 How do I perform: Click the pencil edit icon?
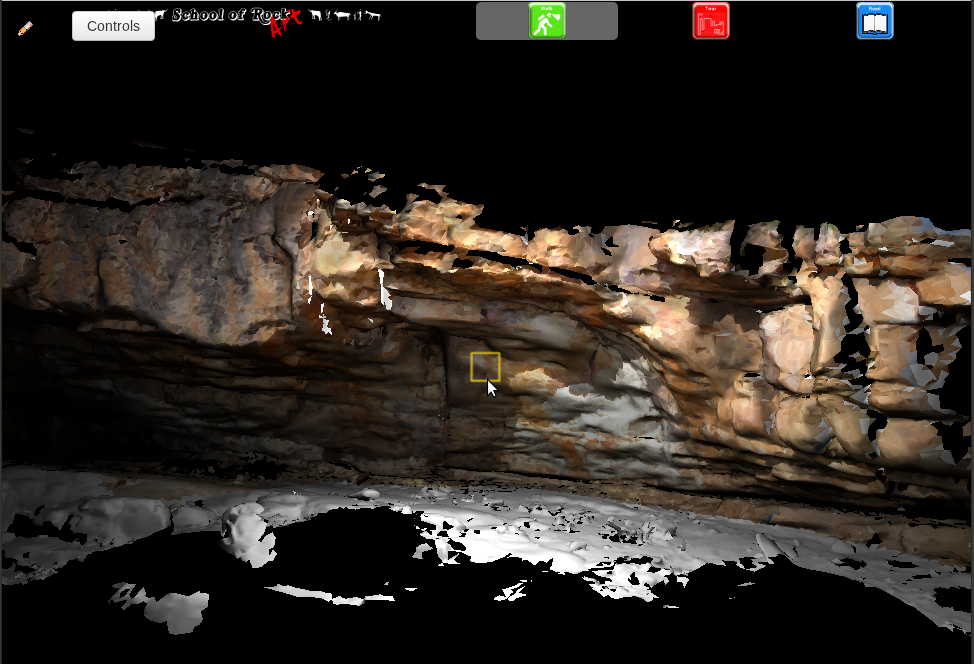[x=25, y=28]
